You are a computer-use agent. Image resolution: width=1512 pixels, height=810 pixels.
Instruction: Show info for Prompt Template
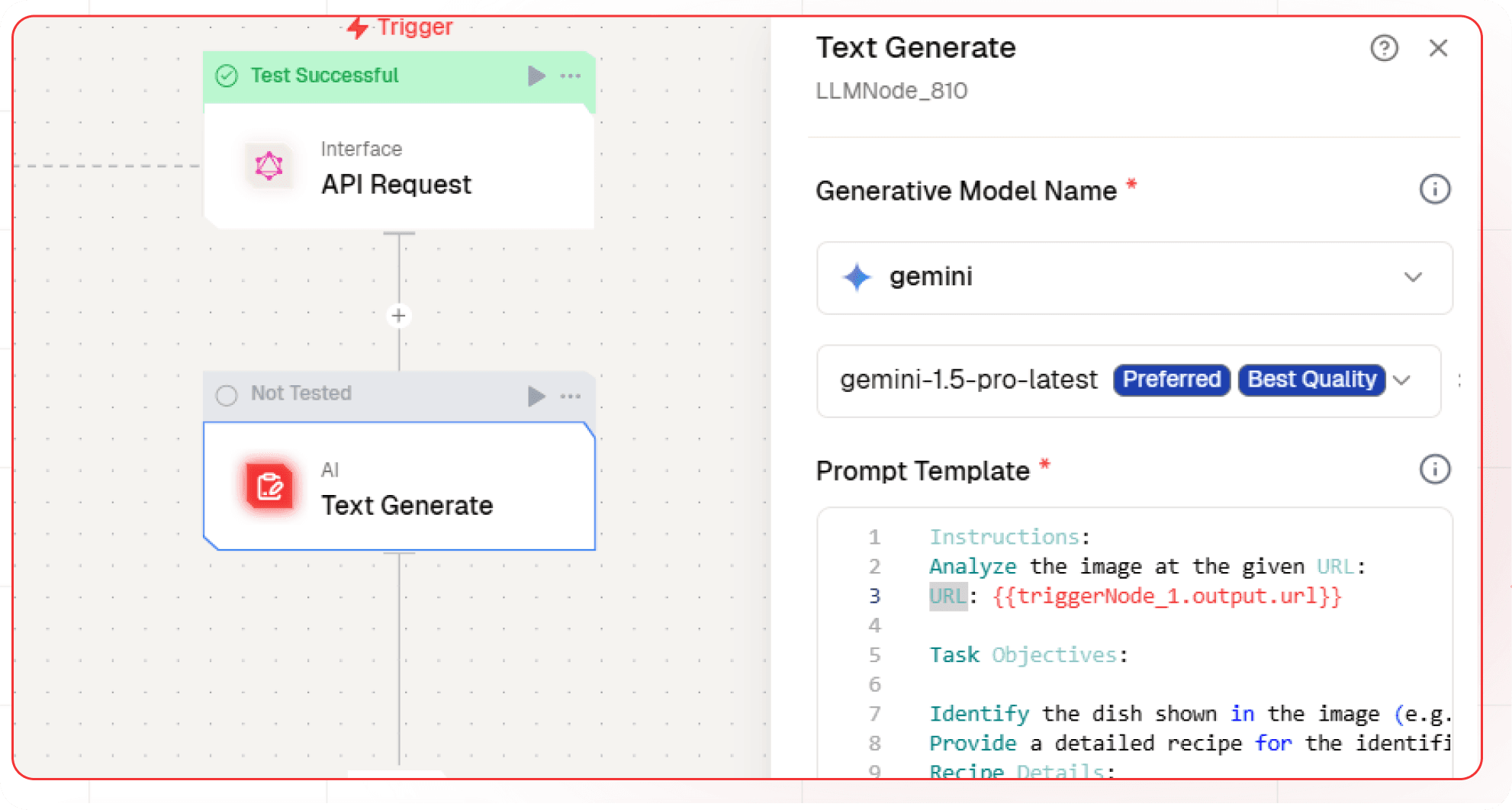click(x=1434, y=469)
